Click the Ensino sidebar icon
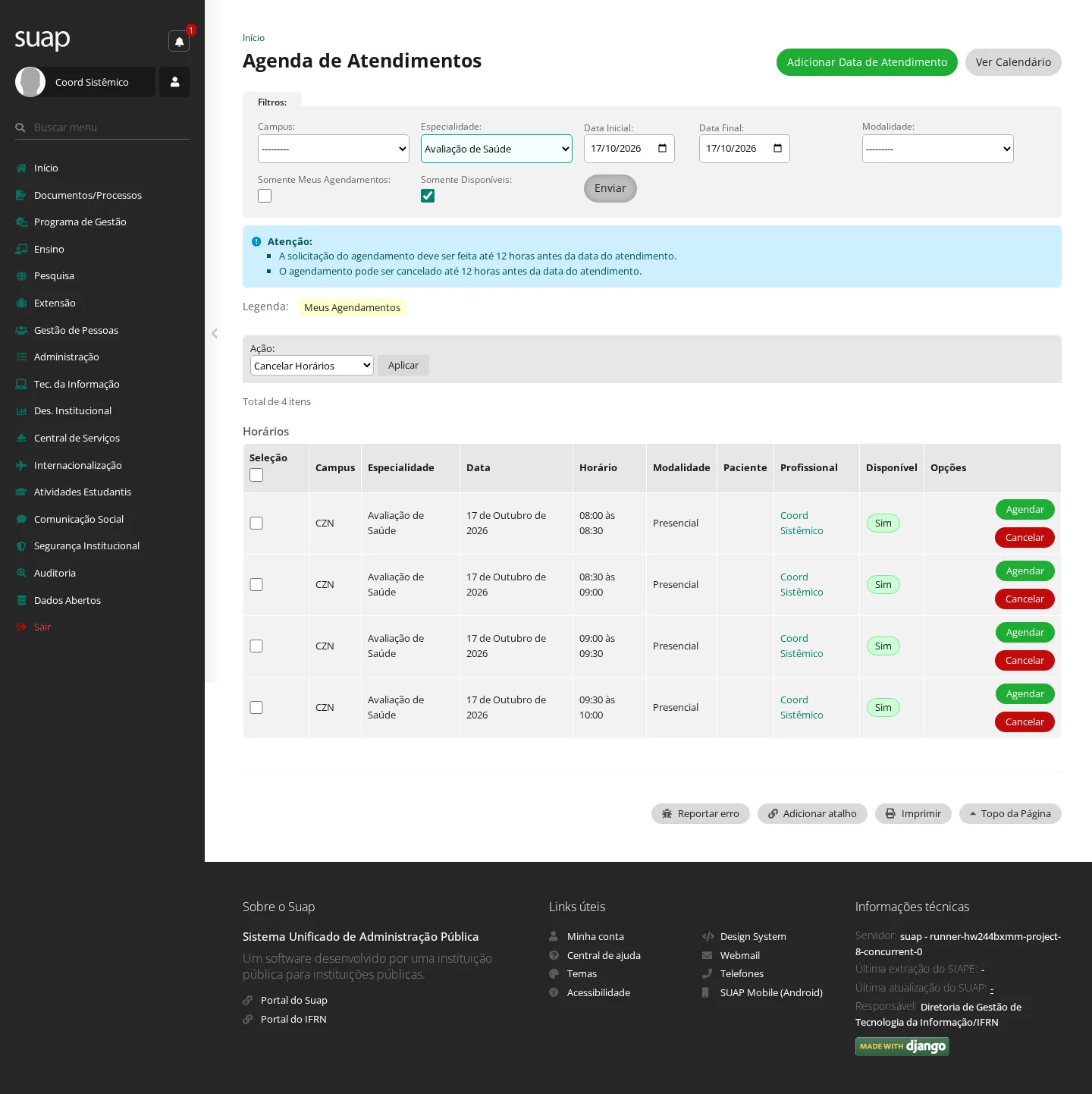Viewport: 1092px width, 1094px height. point(21,249)
